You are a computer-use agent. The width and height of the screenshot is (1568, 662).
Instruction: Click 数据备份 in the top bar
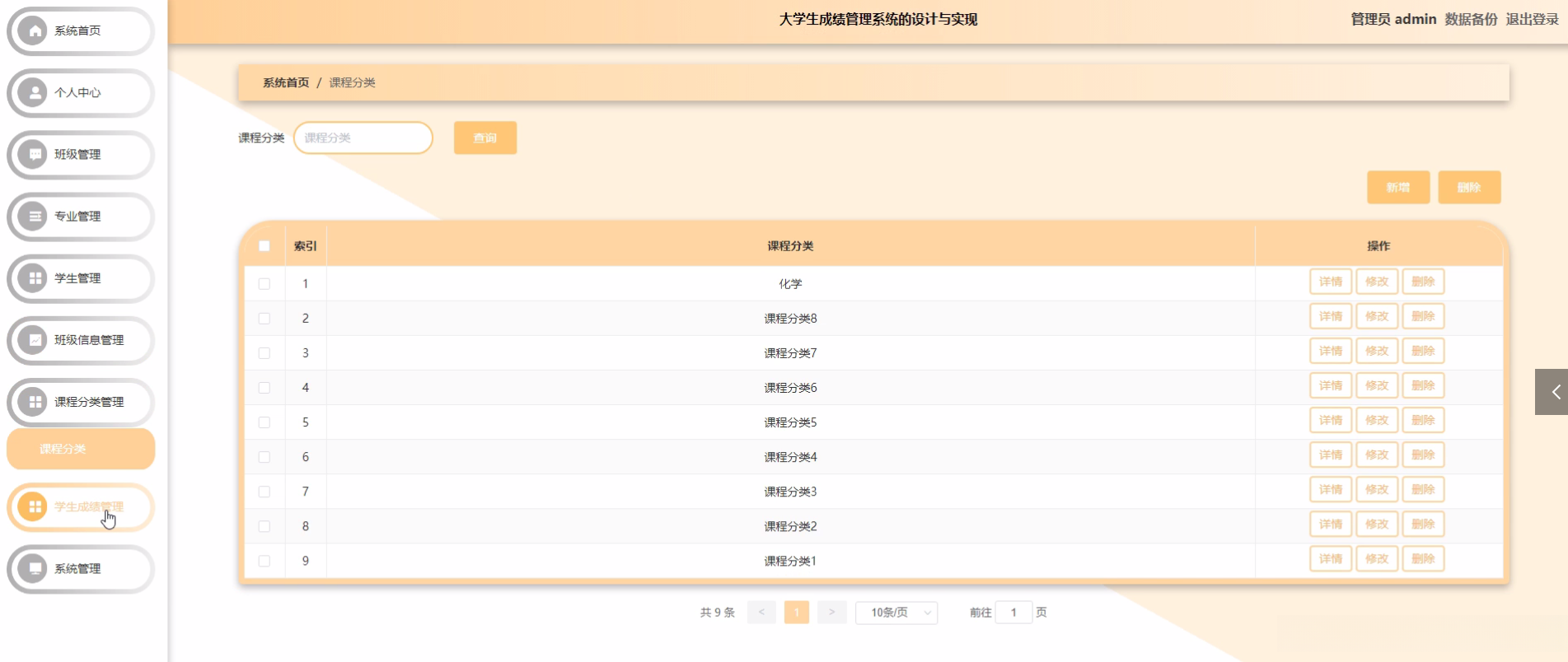(1471, 19)
